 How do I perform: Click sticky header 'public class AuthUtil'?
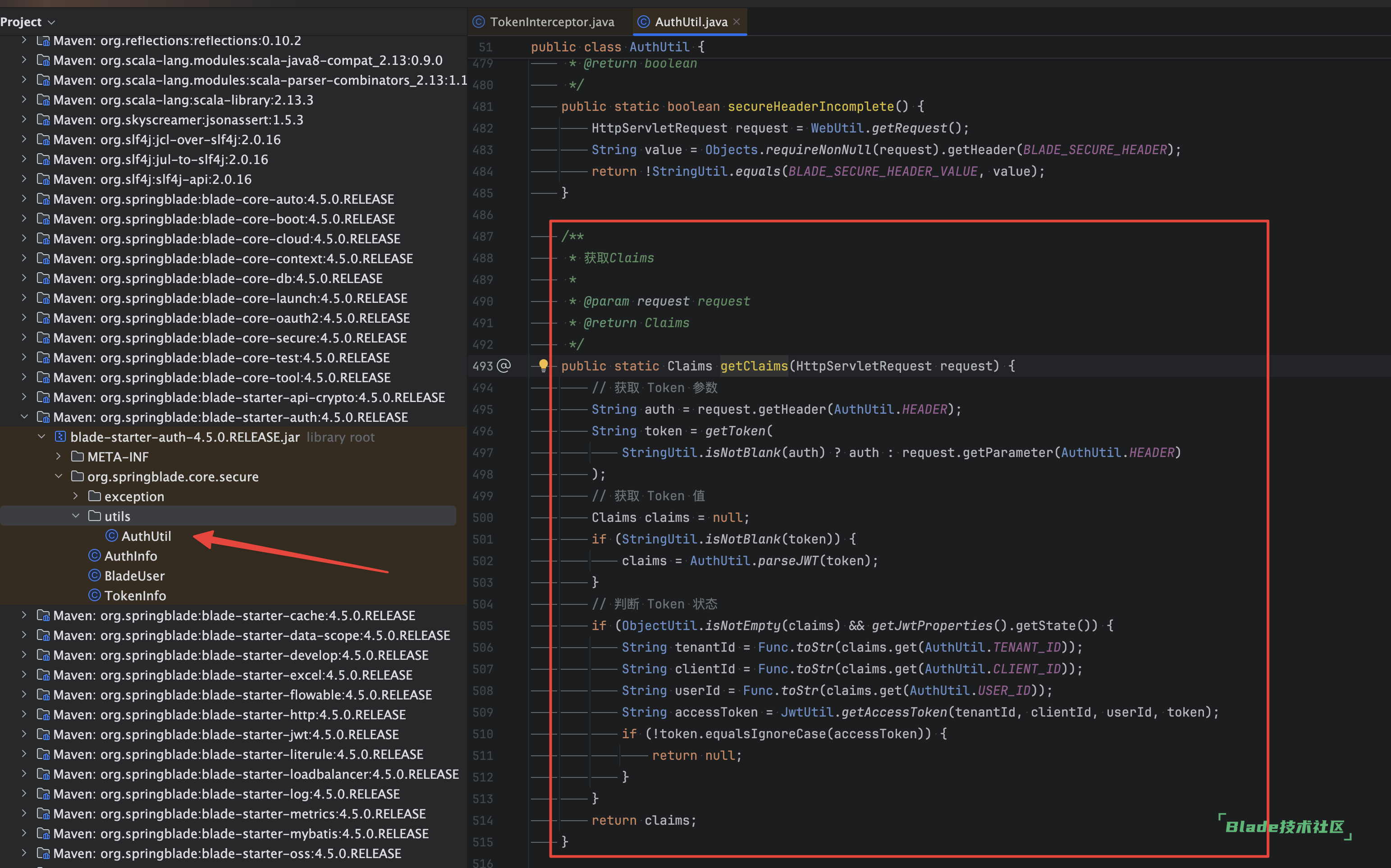point(618,47)
